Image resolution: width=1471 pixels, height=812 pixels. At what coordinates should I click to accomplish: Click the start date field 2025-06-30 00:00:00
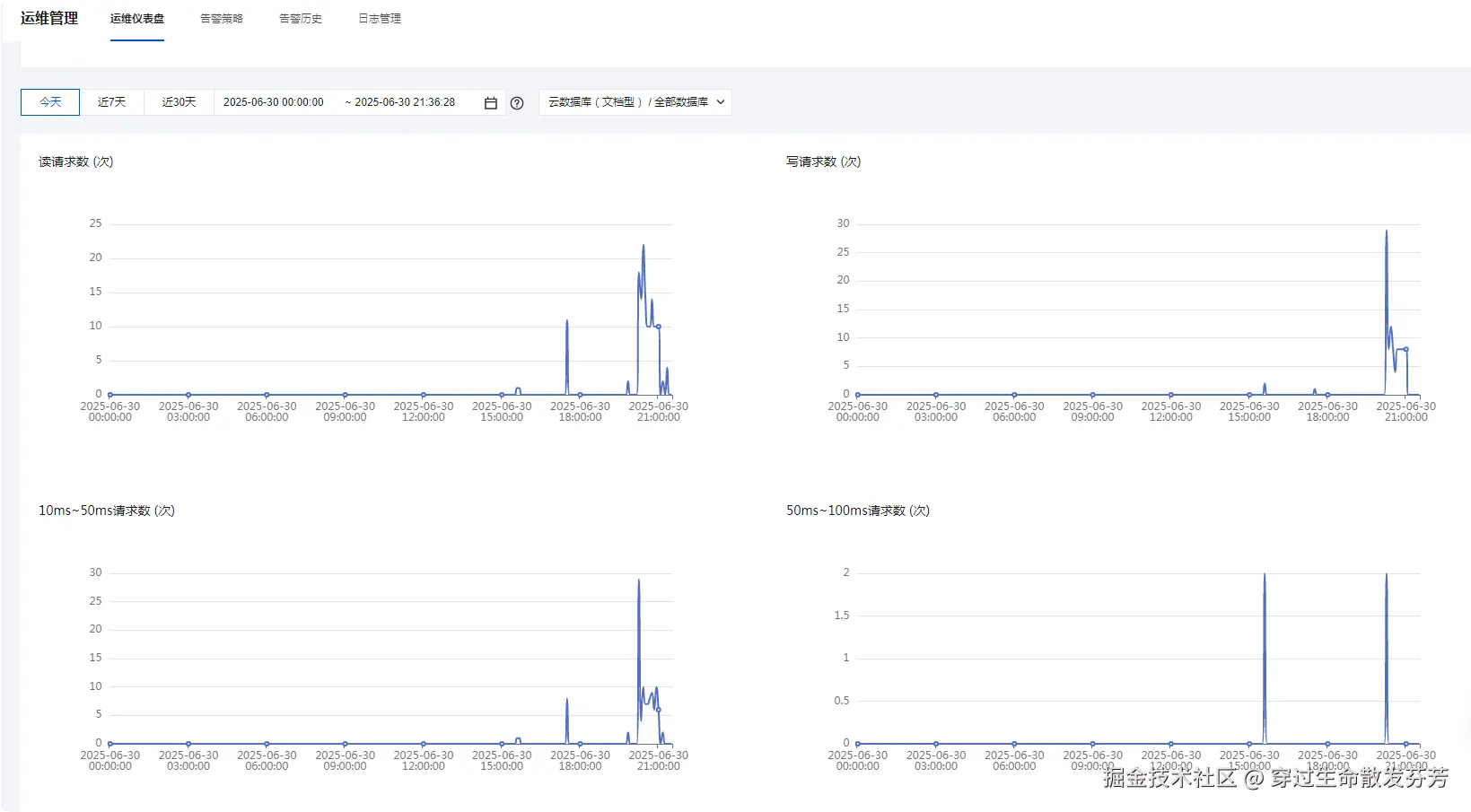click(274, 102)
